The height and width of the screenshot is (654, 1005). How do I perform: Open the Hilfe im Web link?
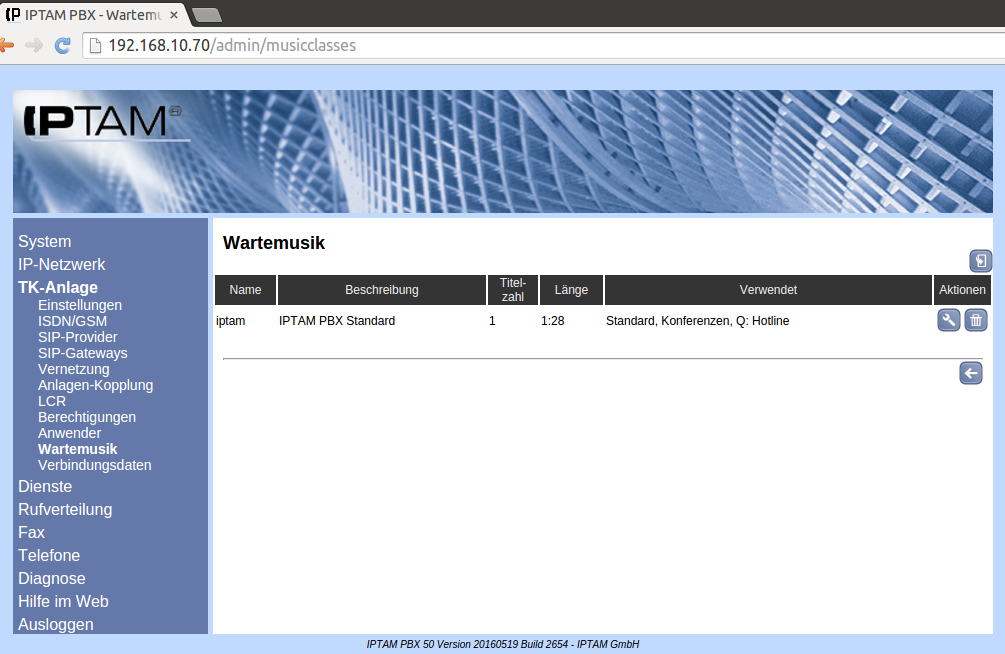coord(63,601)
